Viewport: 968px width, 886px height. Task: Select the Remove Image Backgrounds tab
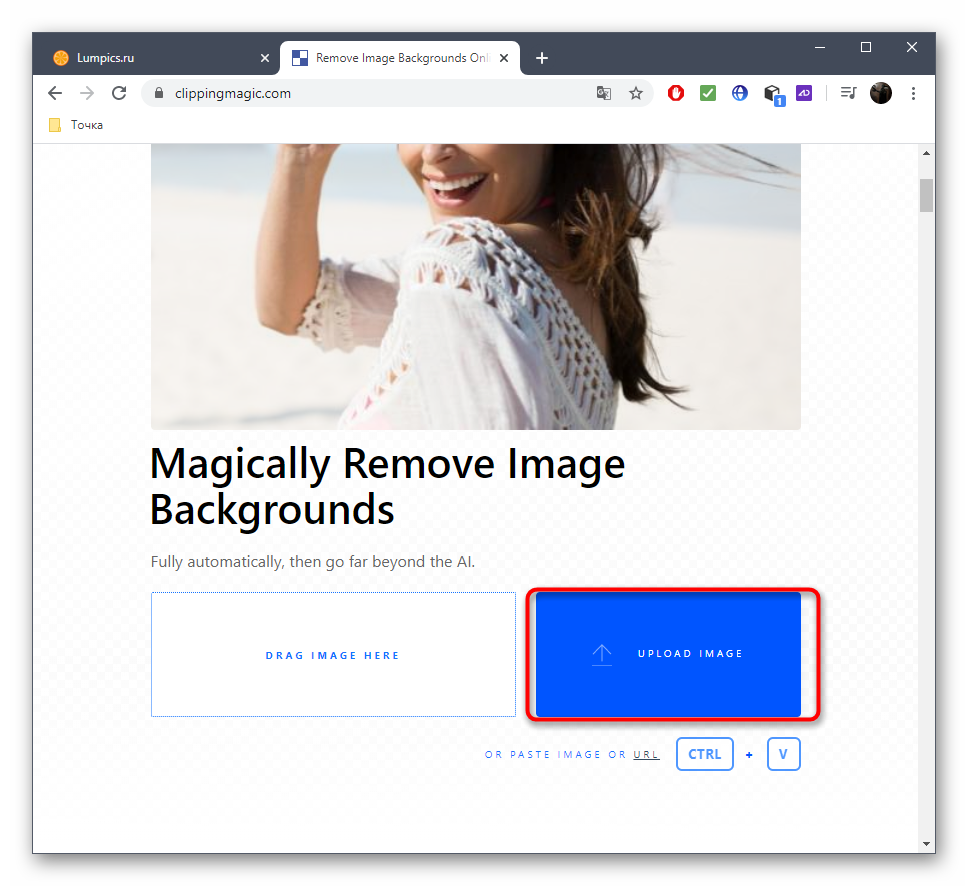[400, 58]
